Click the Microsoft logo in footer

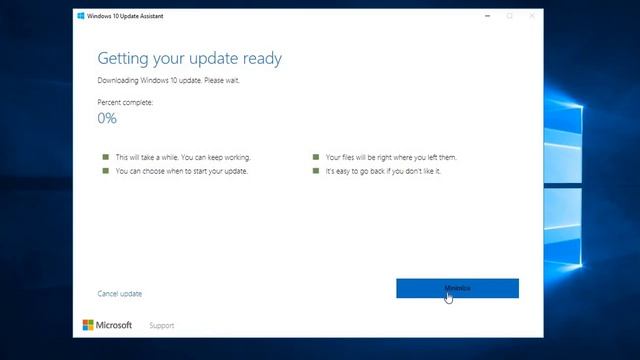click(x=107, y=325)
